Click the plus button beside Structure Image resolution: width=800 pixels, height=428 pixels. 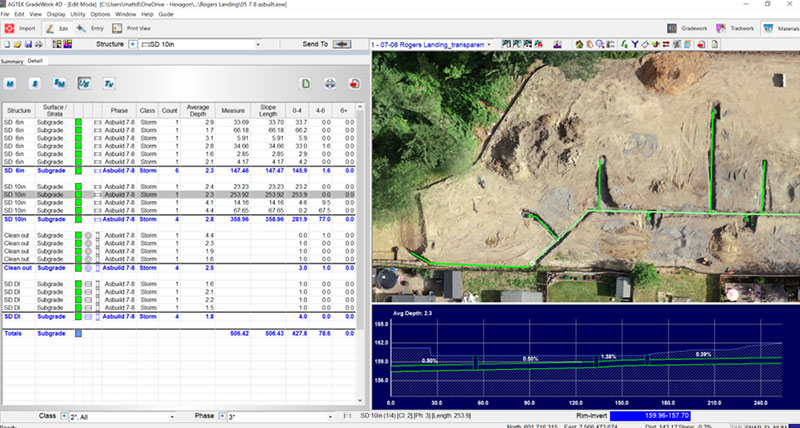(x=133, y=44)
